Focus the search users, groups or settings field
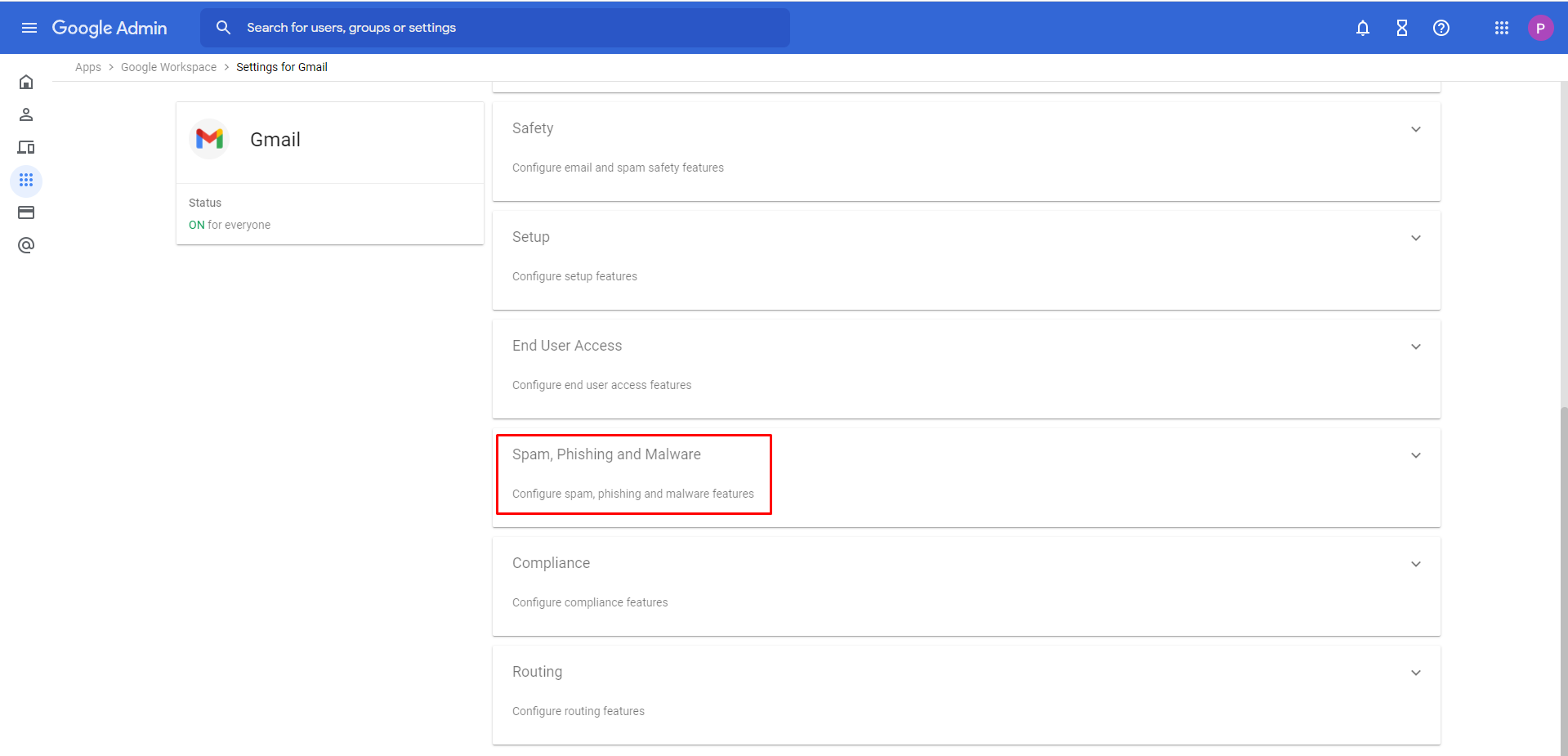This screenshot has height=756, width=1568. point(495,28)
